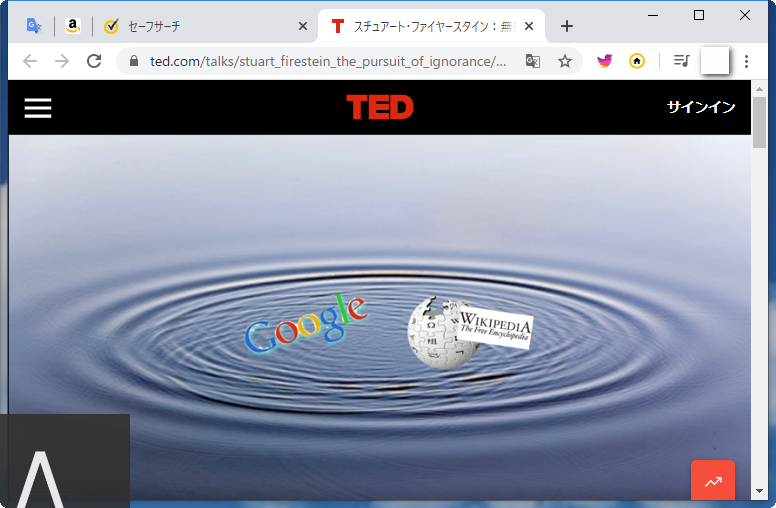Click the サインイン sign-in link
Screen dimensions: 776x508
click(701, 107)
